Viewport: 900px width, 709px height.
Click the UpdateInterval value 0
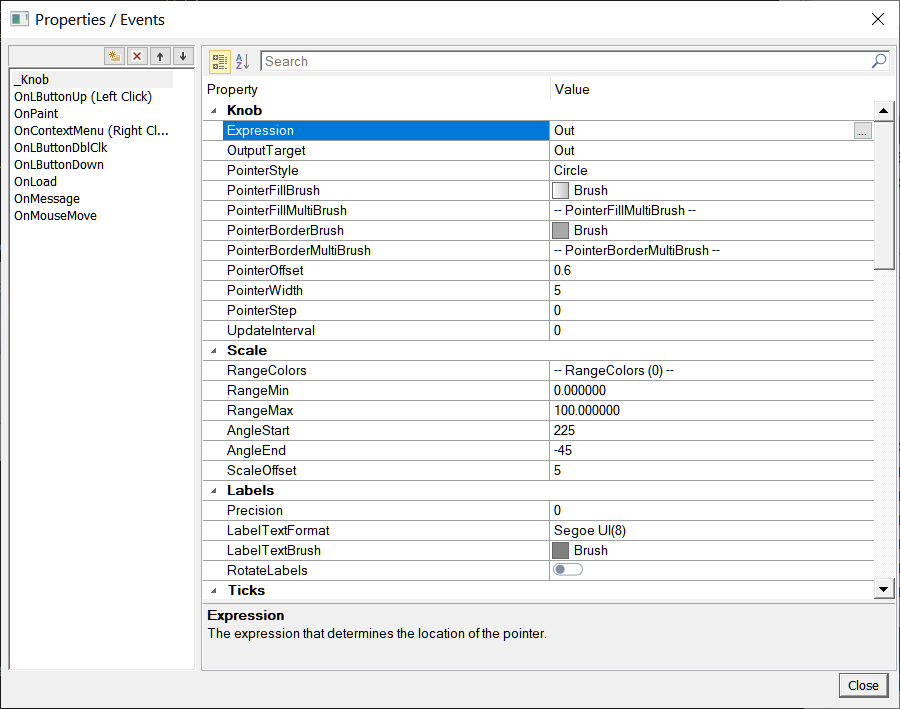pos(557,331)
